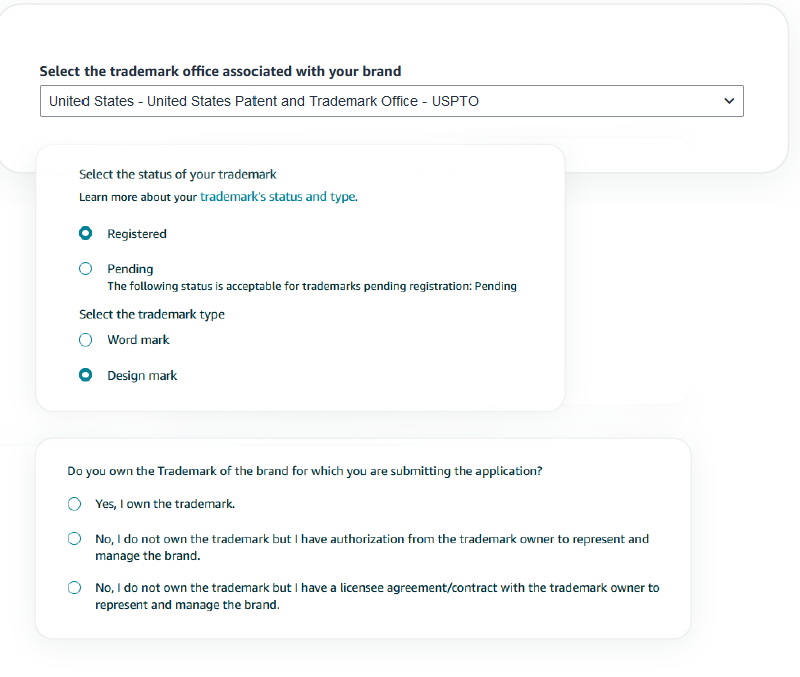Select the licensee agreement/contract radio circle
The width and height of the screenshot is (800, 677).
pyautogui.click(x=74, y=588)
